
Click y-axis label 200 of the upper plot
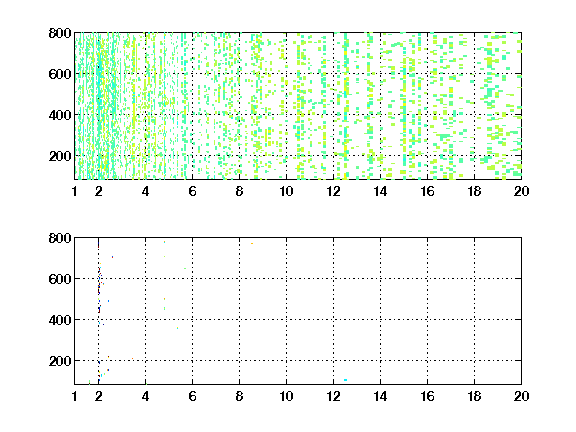[60, 156]
